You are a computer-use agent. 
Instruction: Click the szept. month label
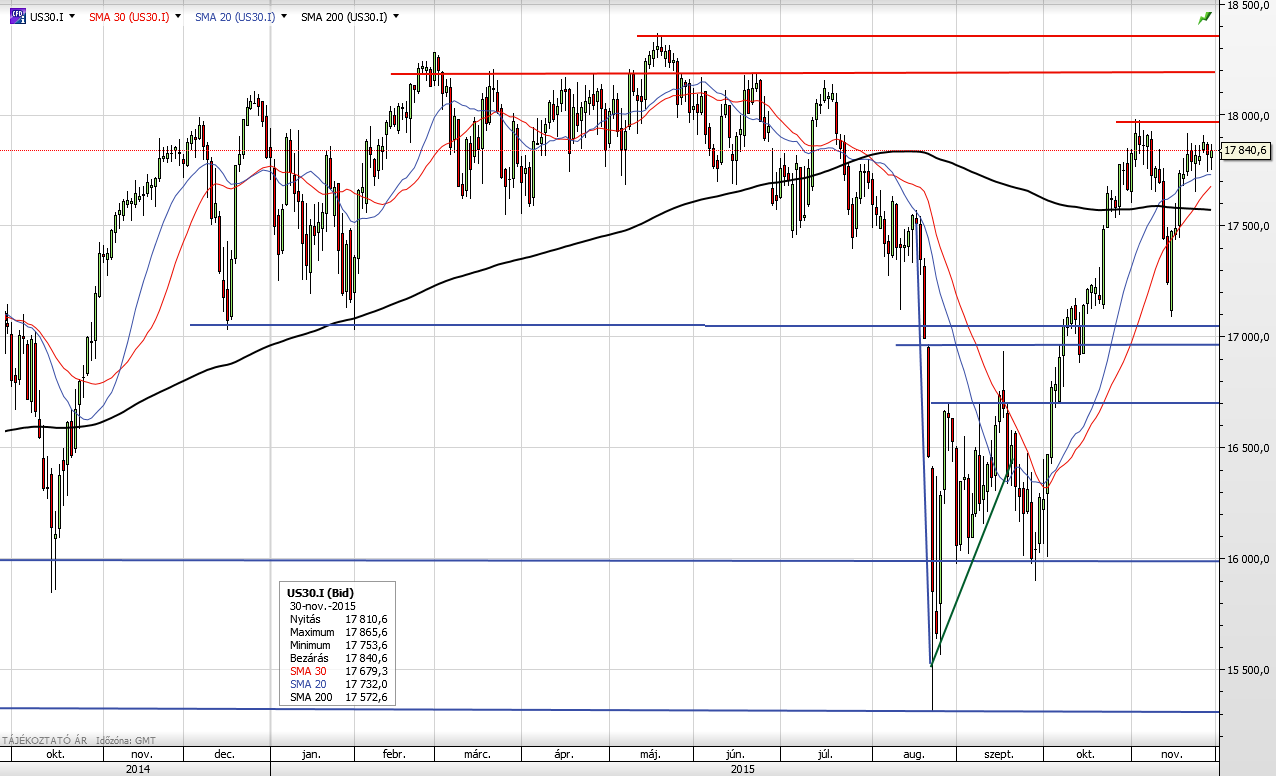tap(999, 753)
